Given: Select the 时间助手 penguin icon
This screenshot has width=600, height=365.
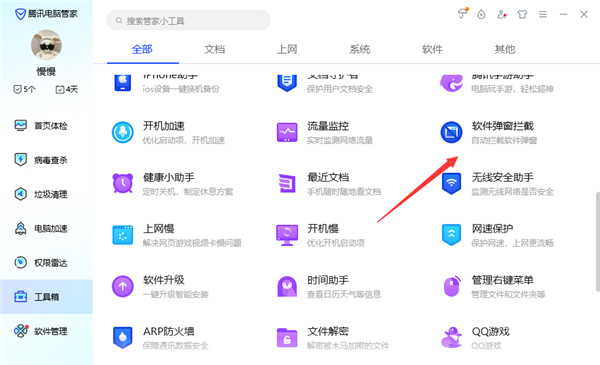Looking at the screenshot, I should click(287, 286).
